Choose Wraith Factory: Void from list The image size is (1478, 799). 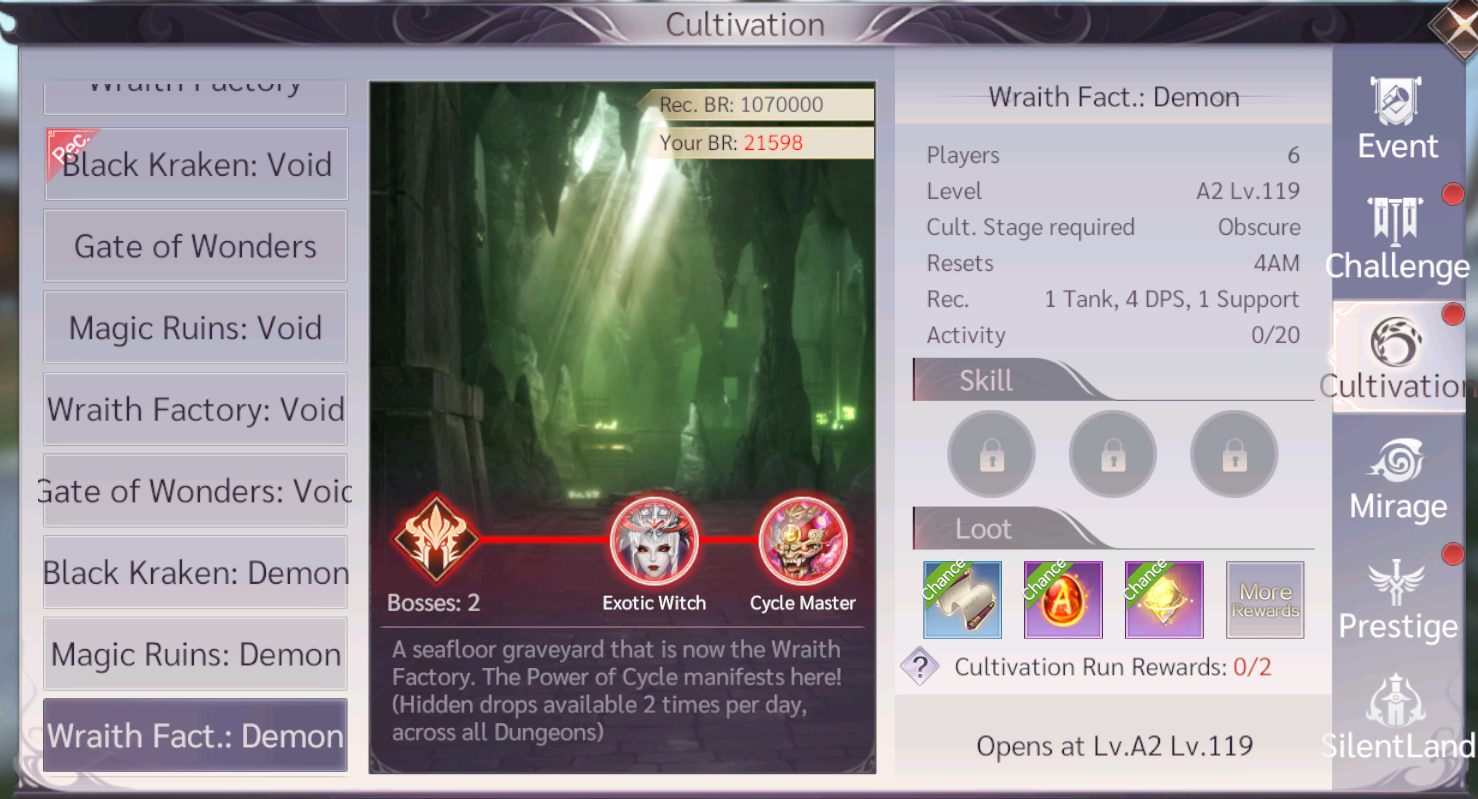point(195,409)
